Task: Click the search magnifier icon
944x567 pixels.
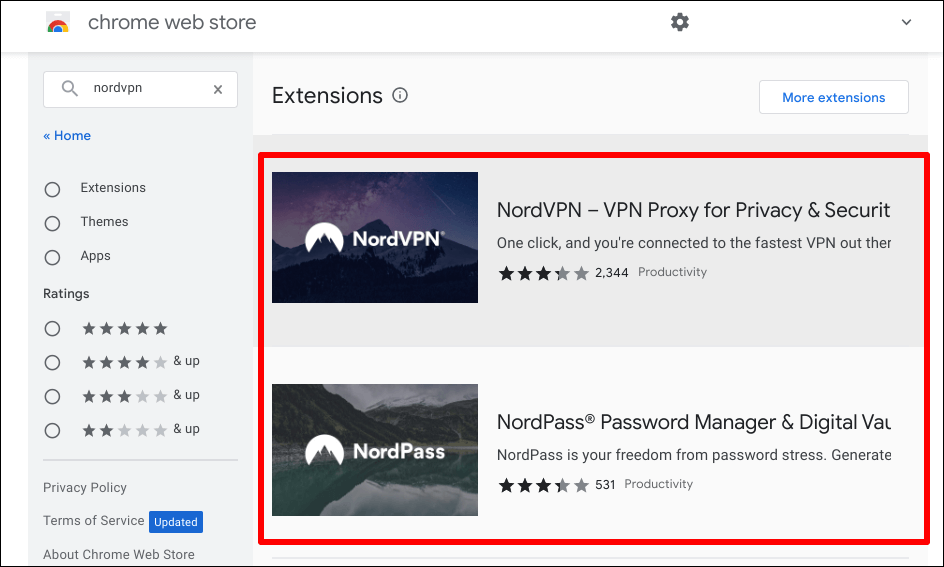Action: (x=70, y=88)
